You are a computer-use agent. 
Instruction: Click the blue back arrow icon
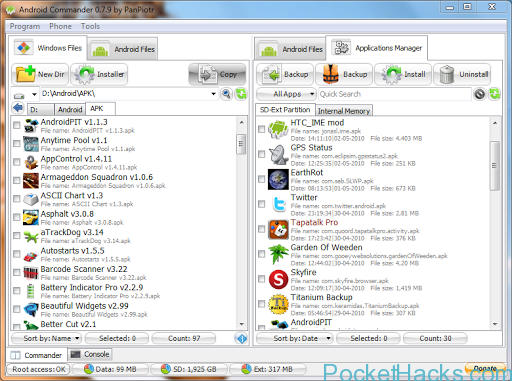(x=18, y=108)
